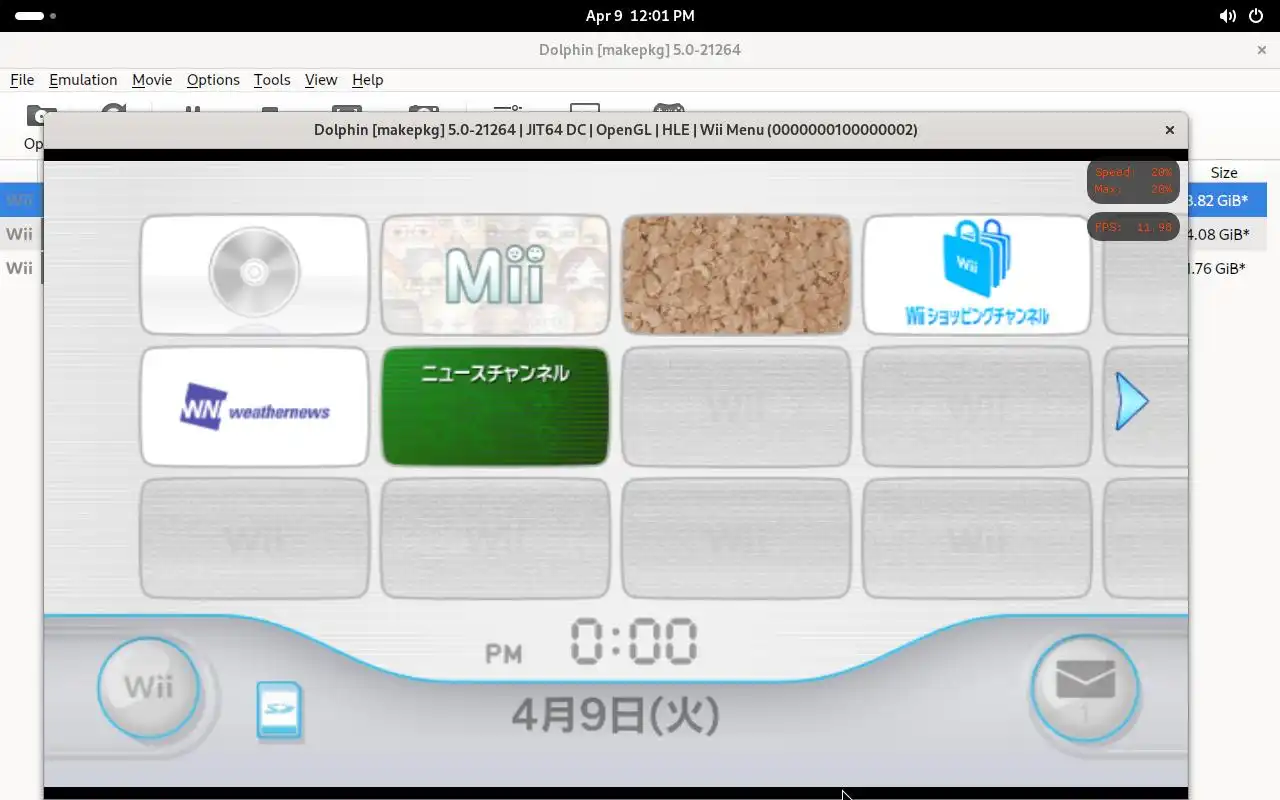Image resolution: width=1280 pixels, height=800 pixels.
Task: Close the main Dolphin window
Action: point(1261,49)
